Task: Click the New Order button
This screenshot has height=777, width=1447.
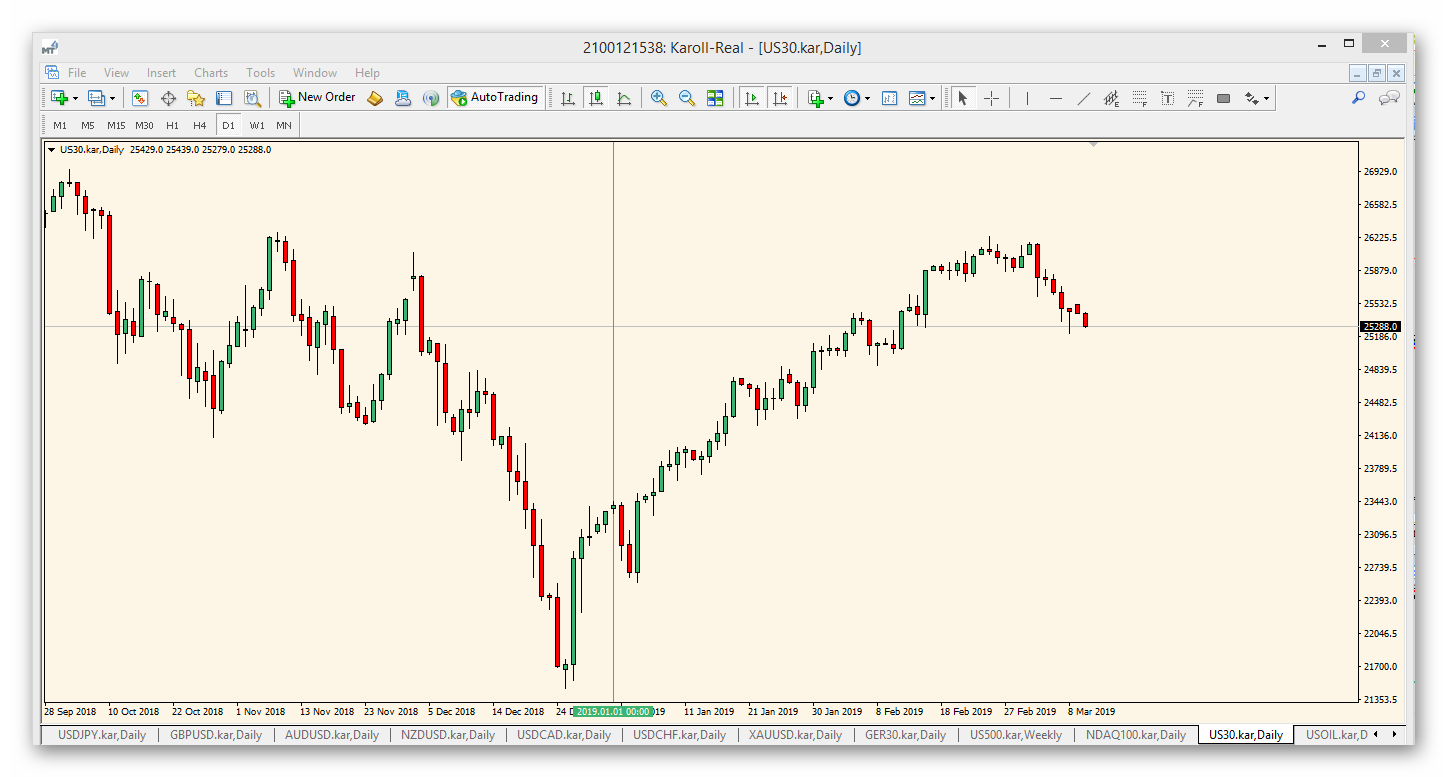Action: pyautogui.click(x=317, y=98)
